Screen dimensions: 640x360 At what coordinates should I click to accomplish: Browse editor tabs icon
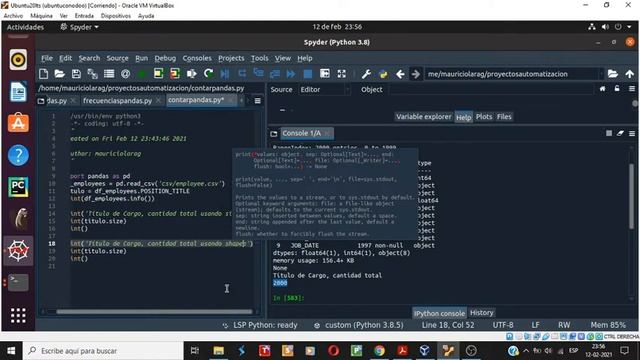click(x=41, y=101)
